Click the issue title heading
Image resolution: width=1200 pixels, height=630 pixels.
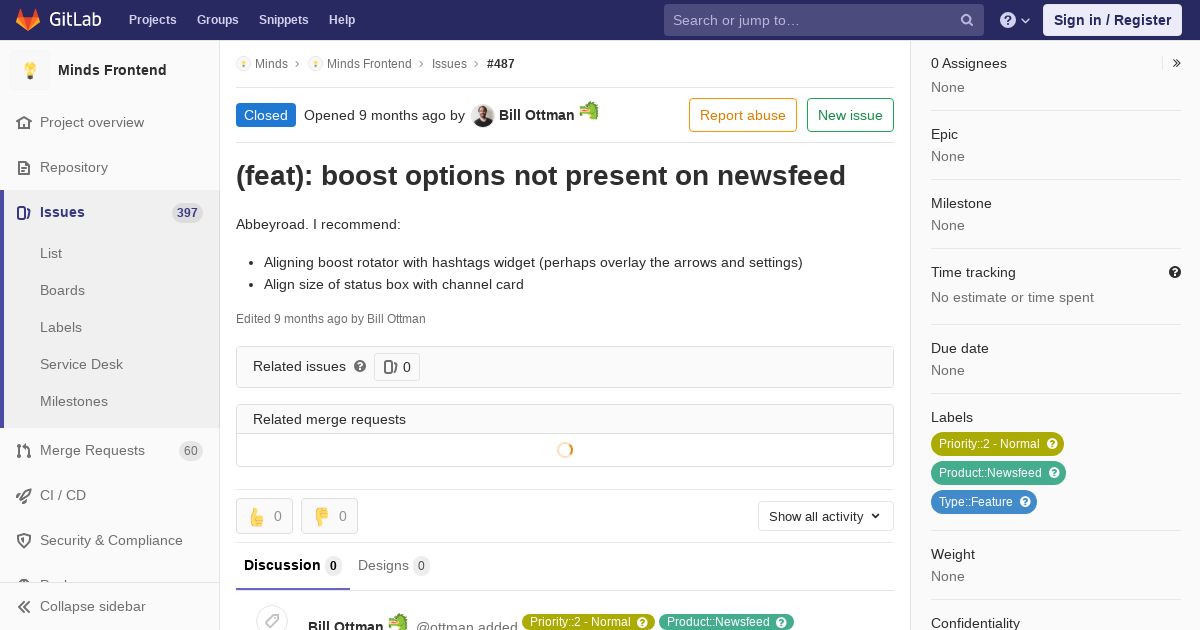click(x=541, y=175)
